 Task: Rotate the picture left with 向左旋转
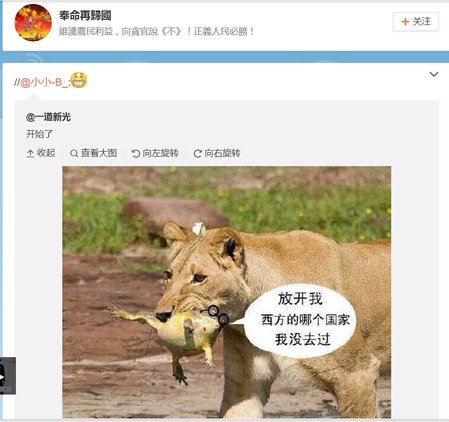155,153
